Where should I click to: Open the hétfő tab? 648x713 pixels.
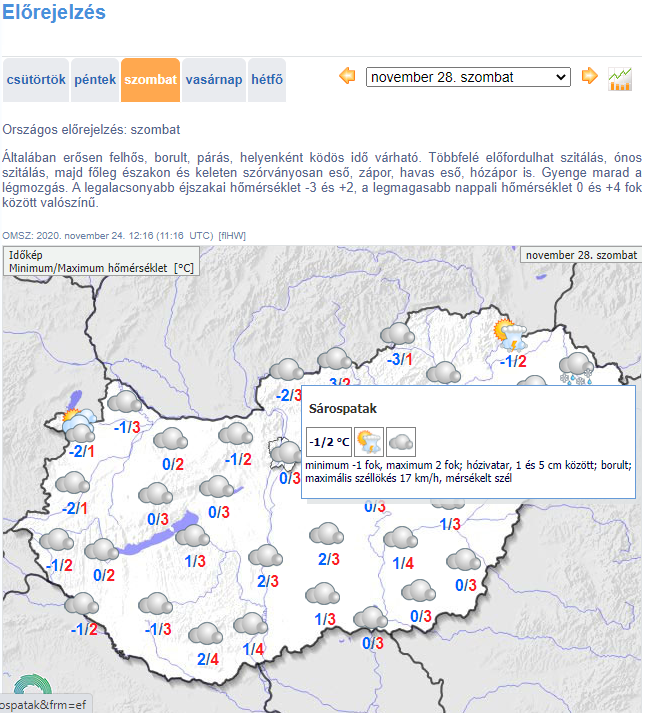[x=267, y=80]
